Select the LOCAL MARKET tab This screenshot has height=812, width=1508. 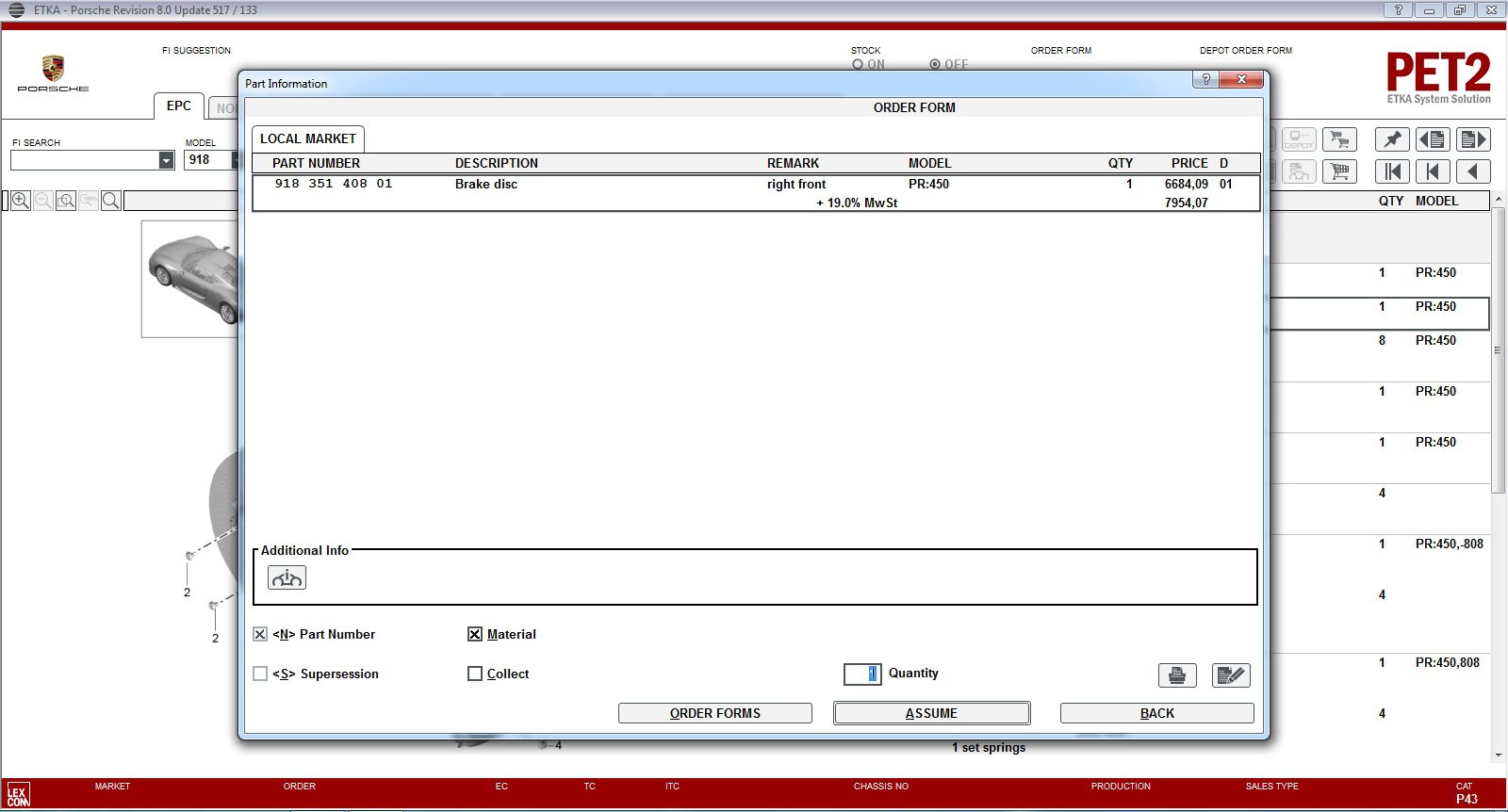pyautogui.click(x=308, y=138)
